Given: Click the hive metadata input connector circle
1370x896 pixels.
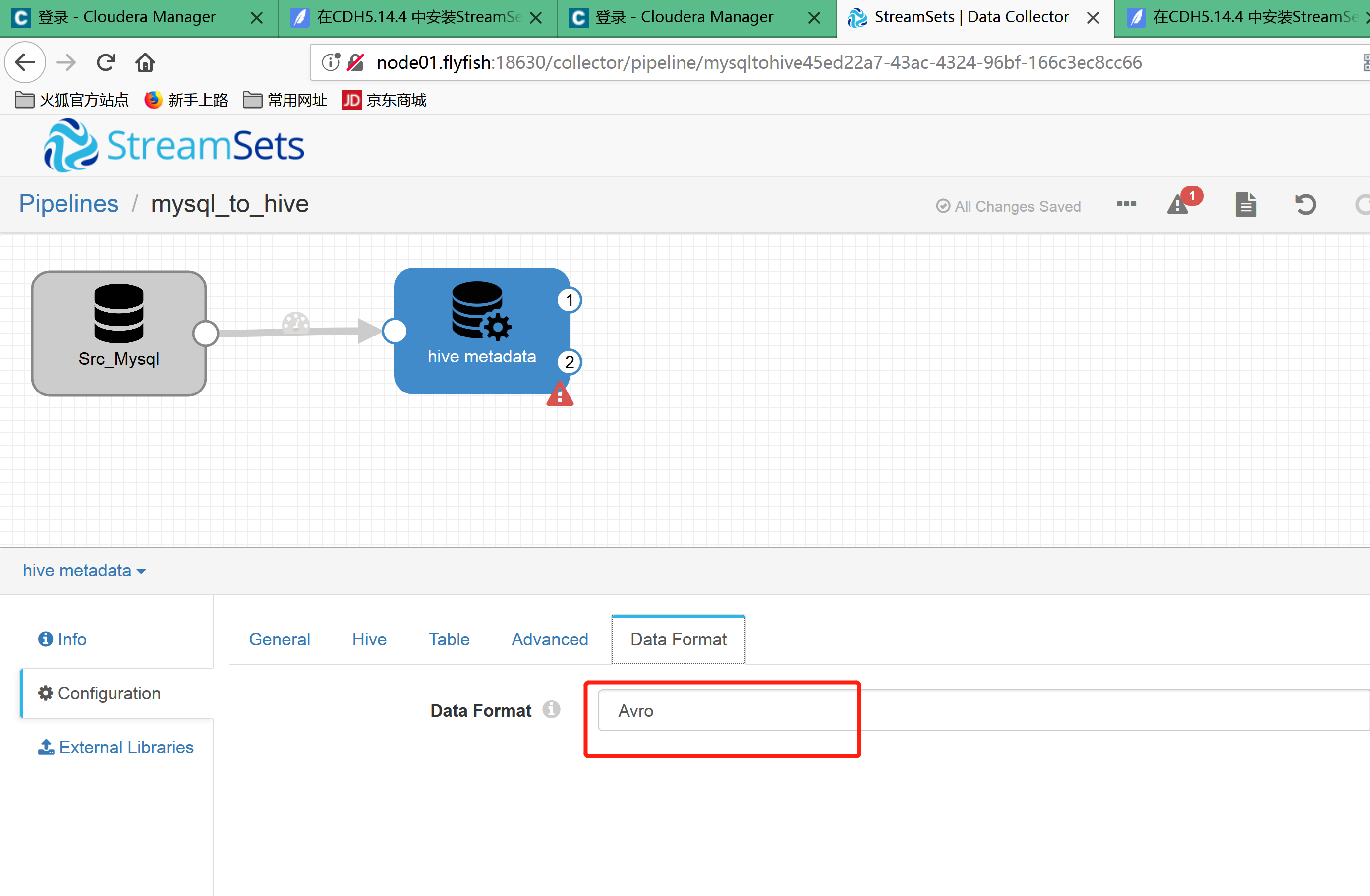Looking at the screenshot, I should [395, 331].
